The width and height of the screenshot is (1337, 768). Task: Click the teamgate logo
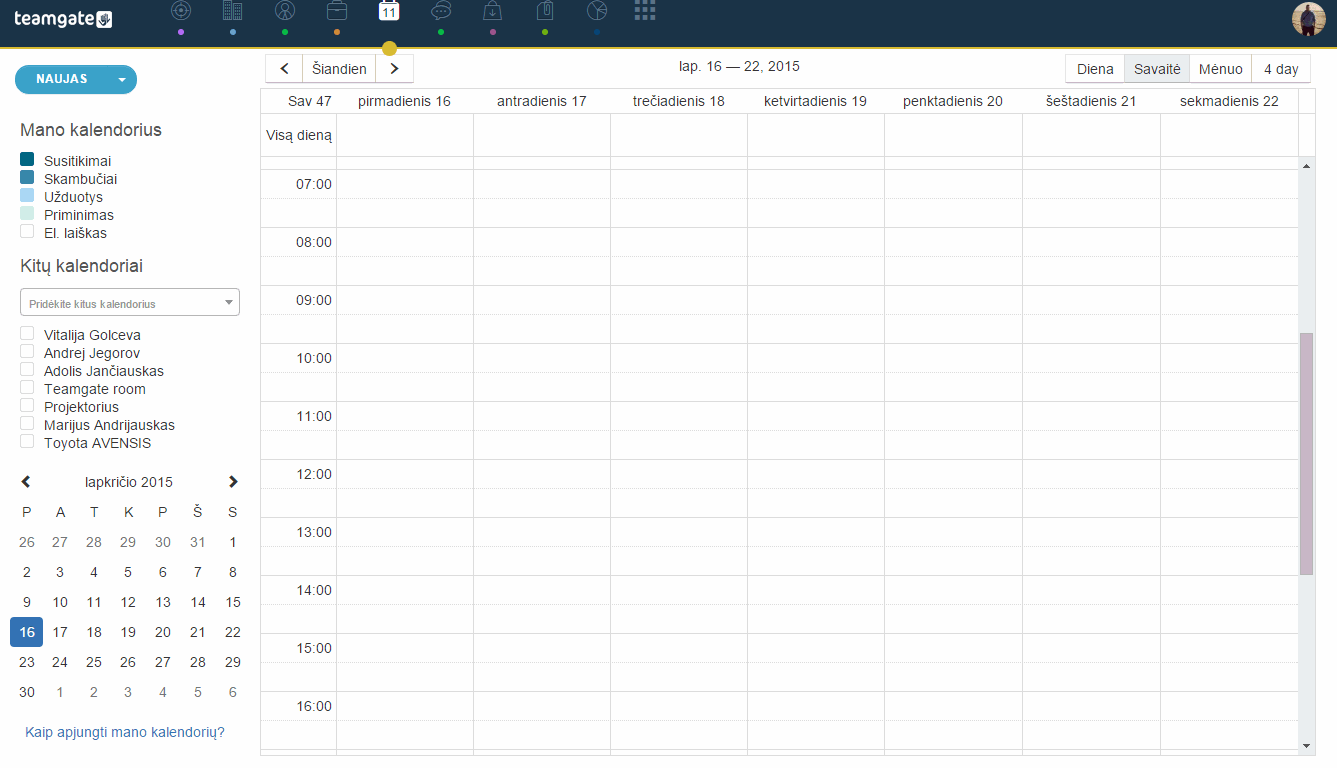[x=63, y=19]
